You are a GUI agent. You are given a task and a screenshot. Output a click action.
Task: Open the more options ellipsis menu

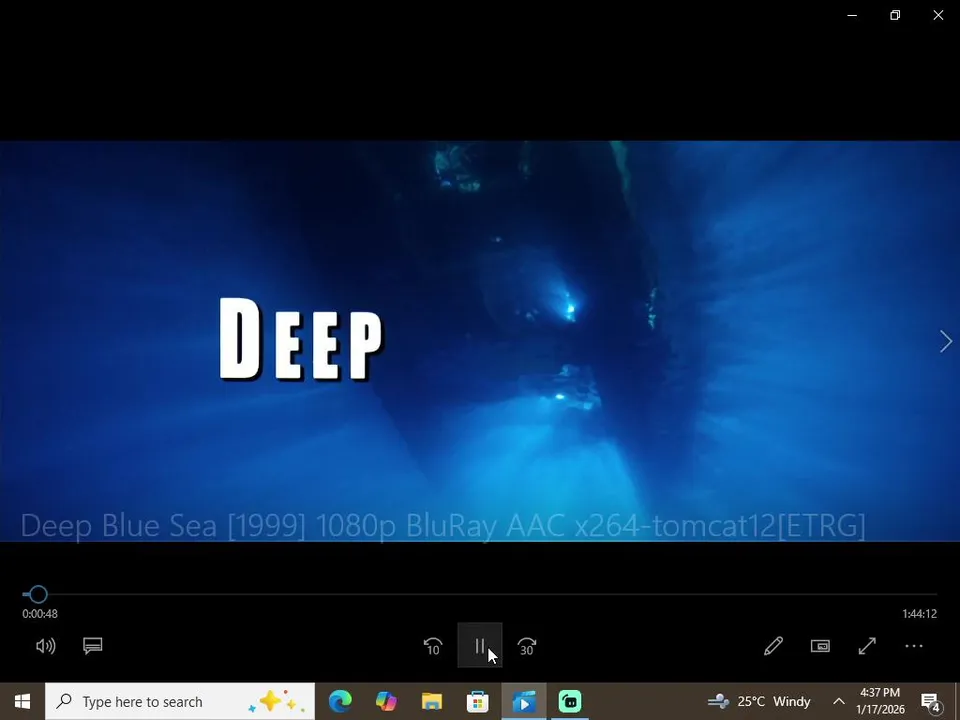pyautogui.click(x=913, y=646)
